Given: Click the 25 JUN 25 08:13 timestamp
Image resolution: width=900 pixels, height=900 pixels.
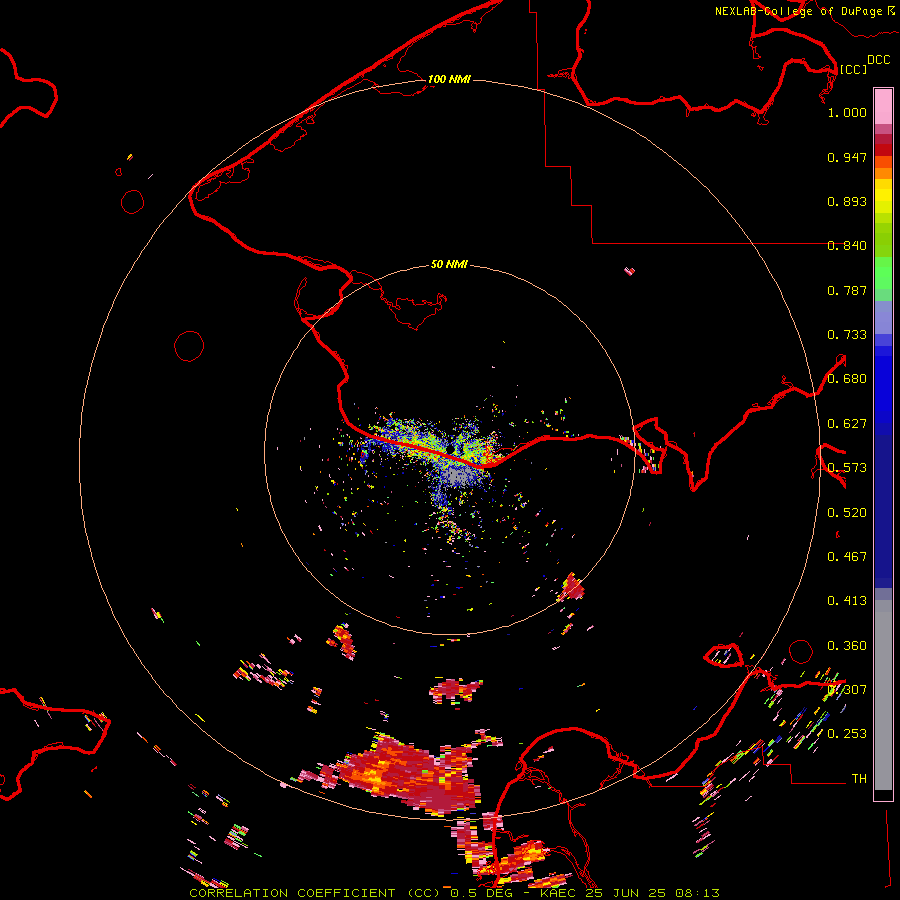Looking at the screenshot, I should (653, 893).
